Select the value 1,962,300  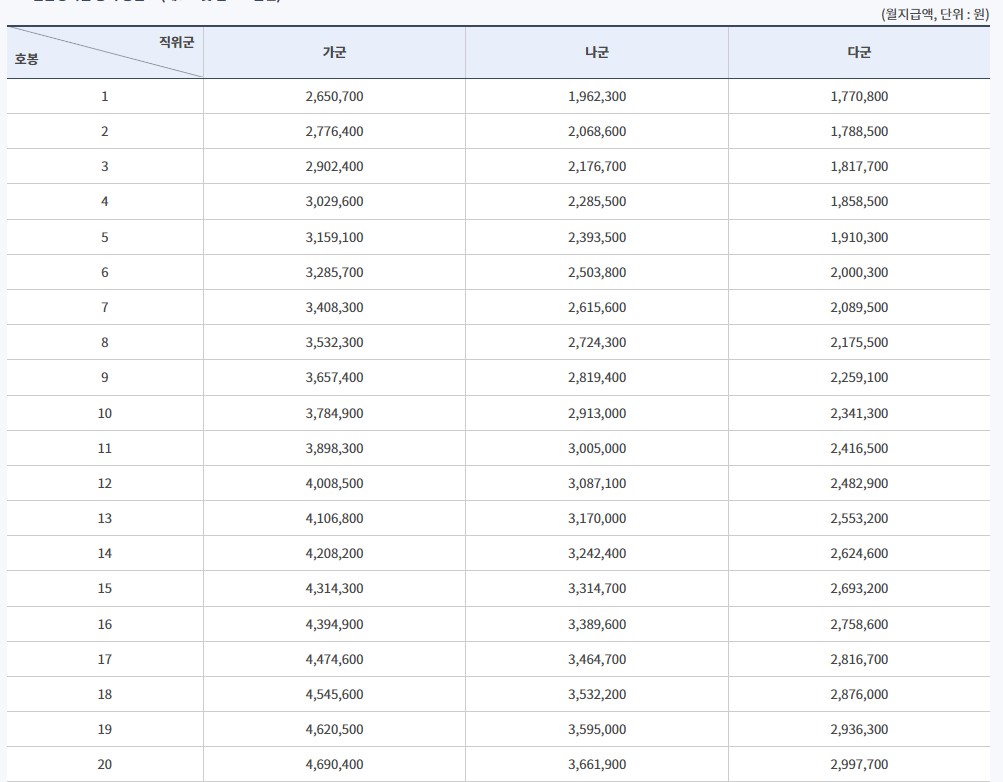coord(597,97)
